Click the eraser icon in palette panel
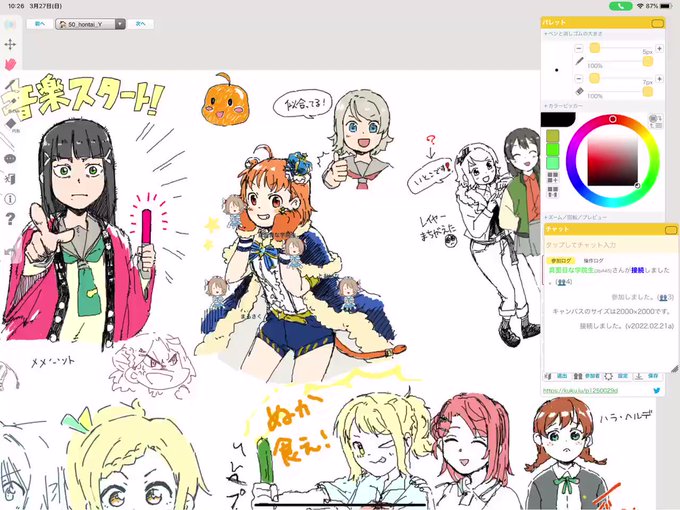The height and width of the screenshot is (510, 680). (x=579, y=92)
